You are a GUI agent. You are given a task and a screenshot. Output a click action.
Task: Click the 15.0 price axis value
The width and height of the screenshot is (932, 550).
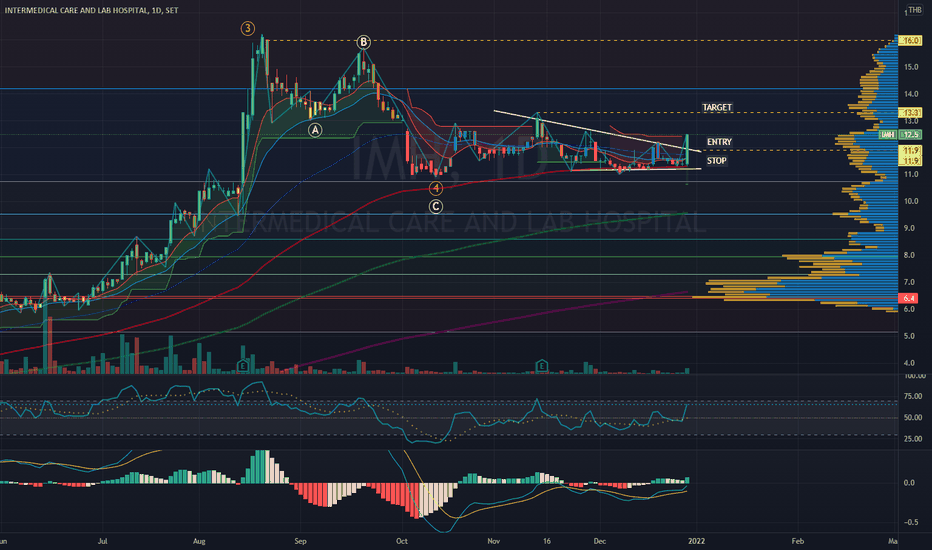pyautogui.click(x=911, y=67)
